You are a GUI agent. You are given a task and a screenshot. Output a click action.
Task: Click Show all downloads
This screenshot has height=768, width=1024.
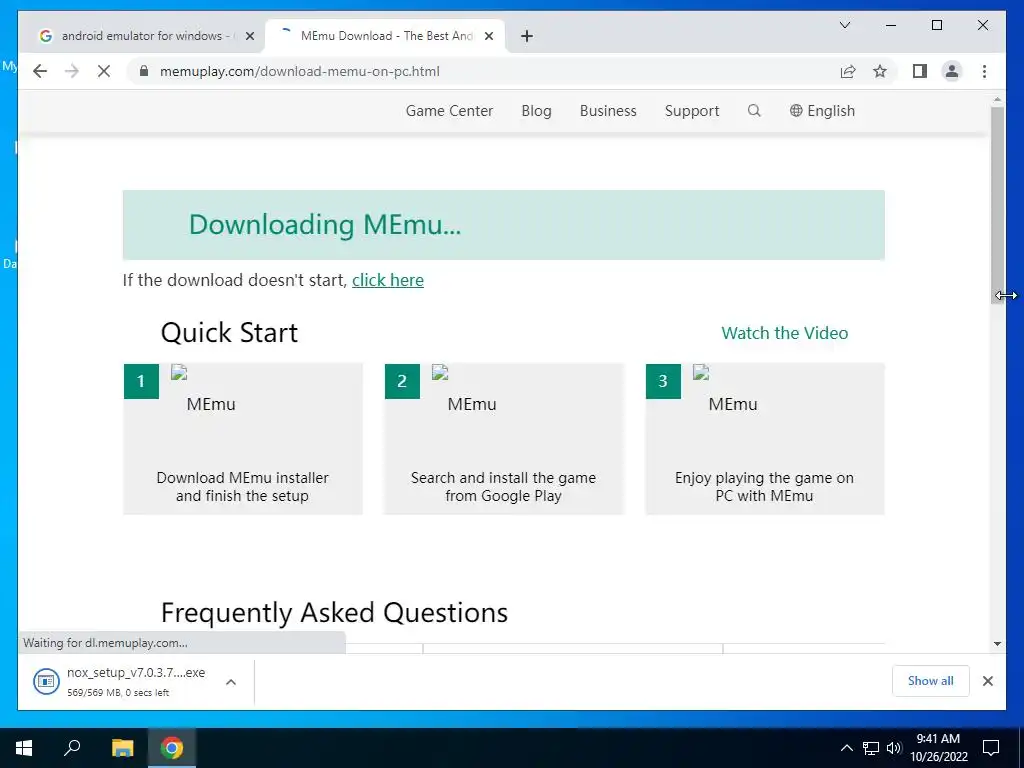coord(931,681)
